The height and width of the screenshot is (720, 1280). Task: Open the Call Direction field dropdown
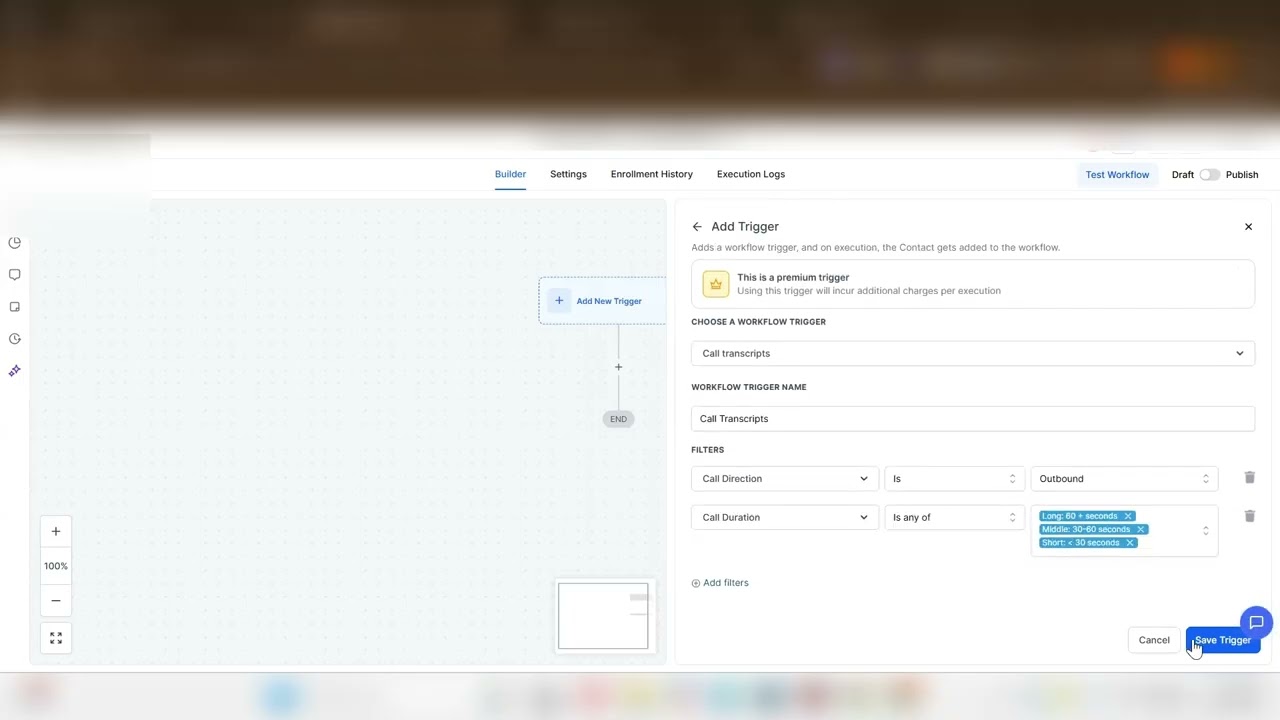pos(785,478)
